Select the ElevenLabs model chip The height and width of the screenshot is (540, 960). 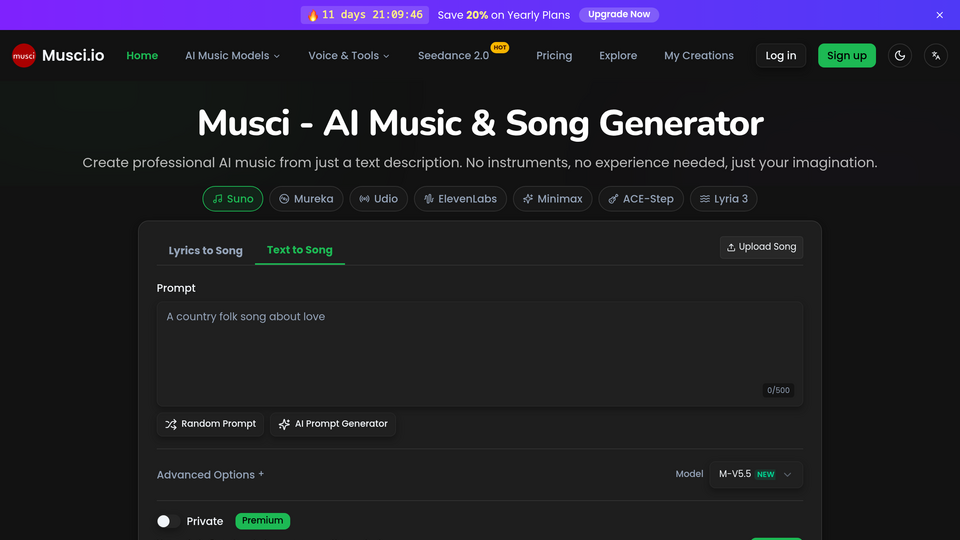click(x=460, y=199)
